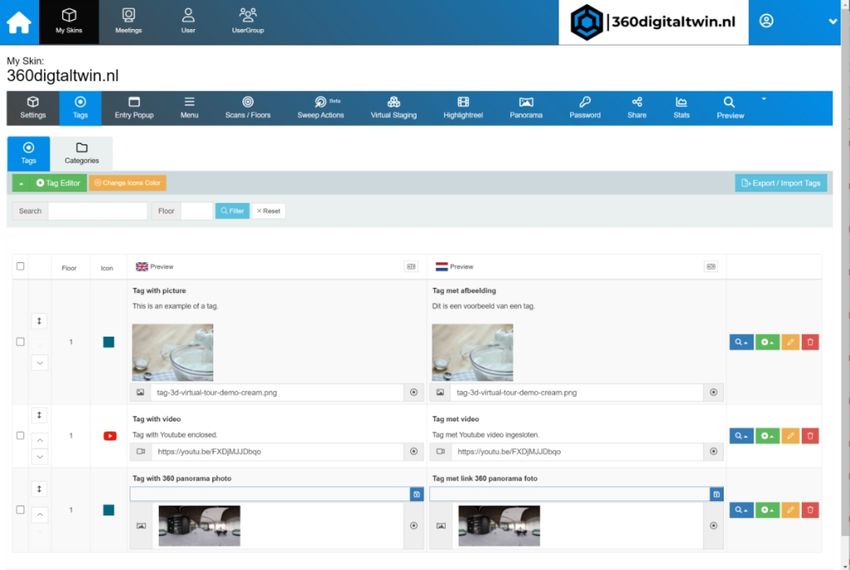Open the English cream picture thumbnail
850x570 pixels.
point(172,353)
